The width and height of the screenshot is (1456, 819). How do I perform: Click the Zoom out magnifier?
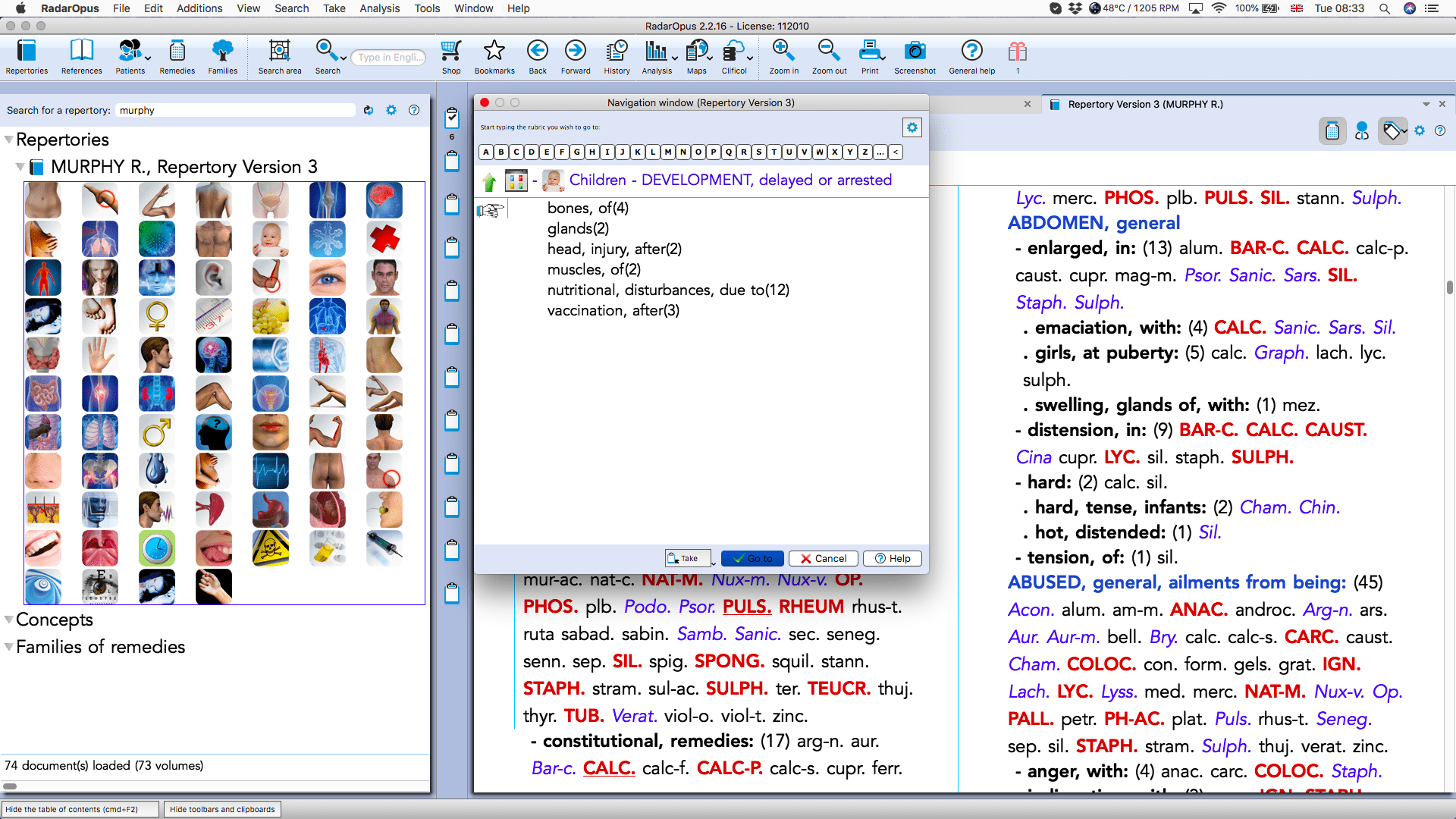829,51
